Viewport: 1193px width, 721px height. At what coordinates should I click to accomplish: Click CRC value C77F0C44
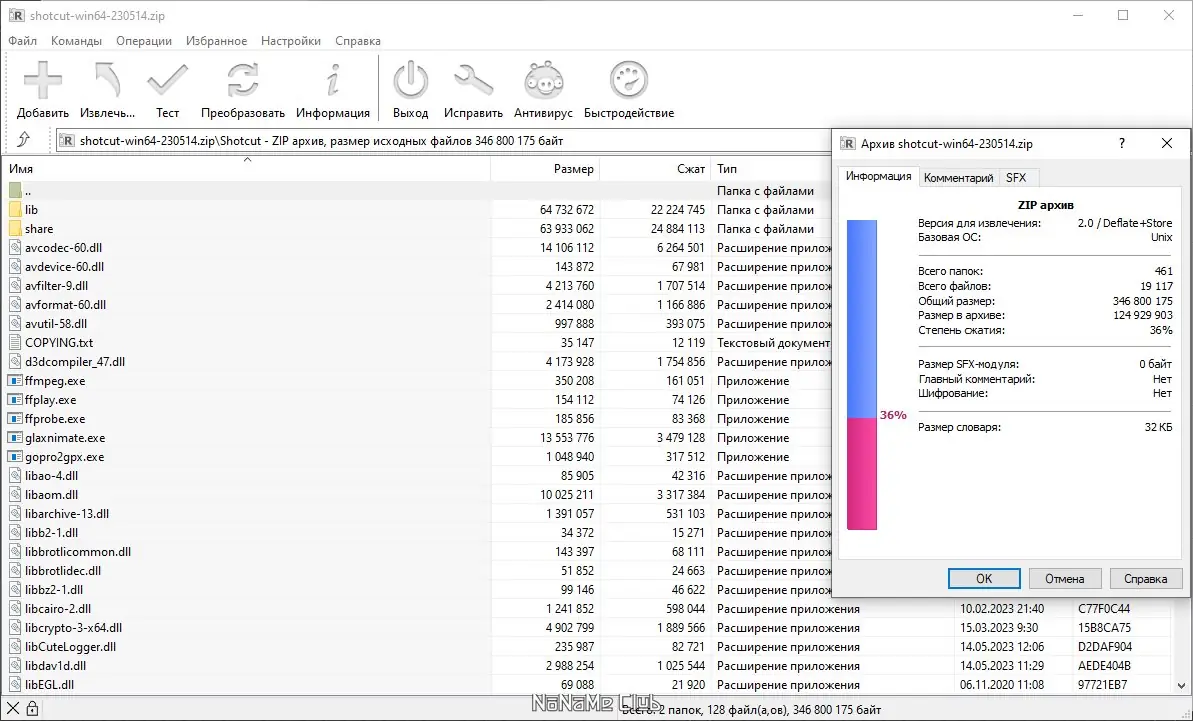(x=1104, y=609)
